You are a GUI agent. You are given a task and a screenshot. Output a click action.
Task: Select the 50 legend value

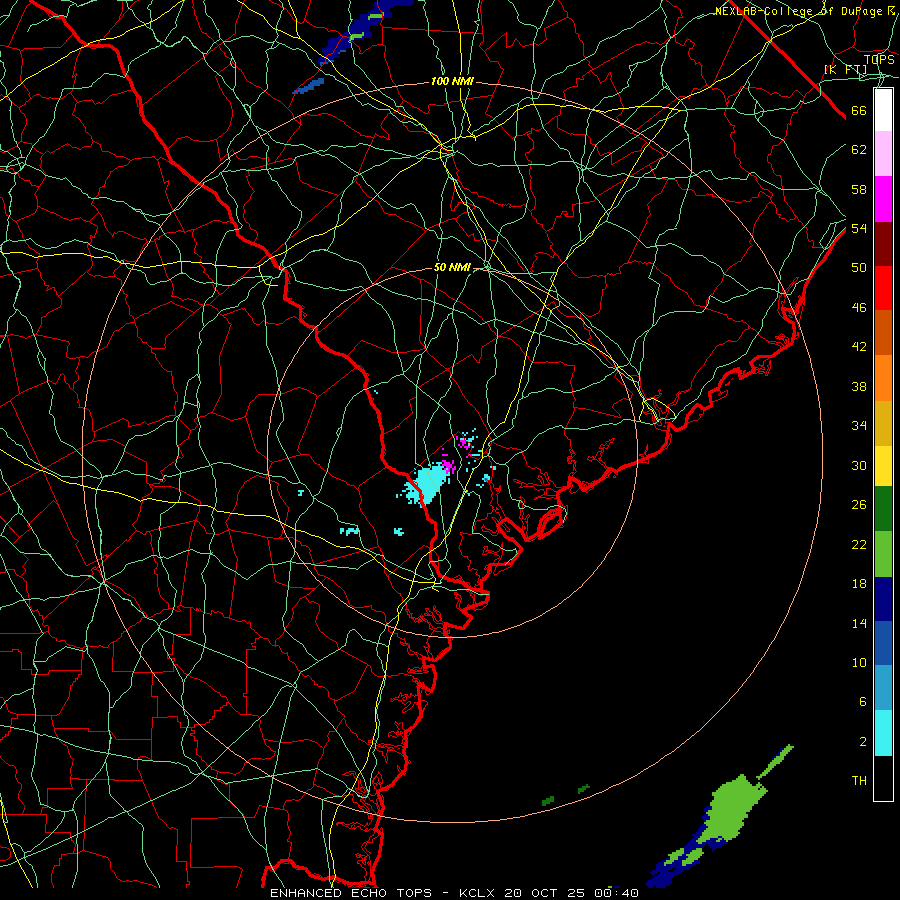point(859,267)
